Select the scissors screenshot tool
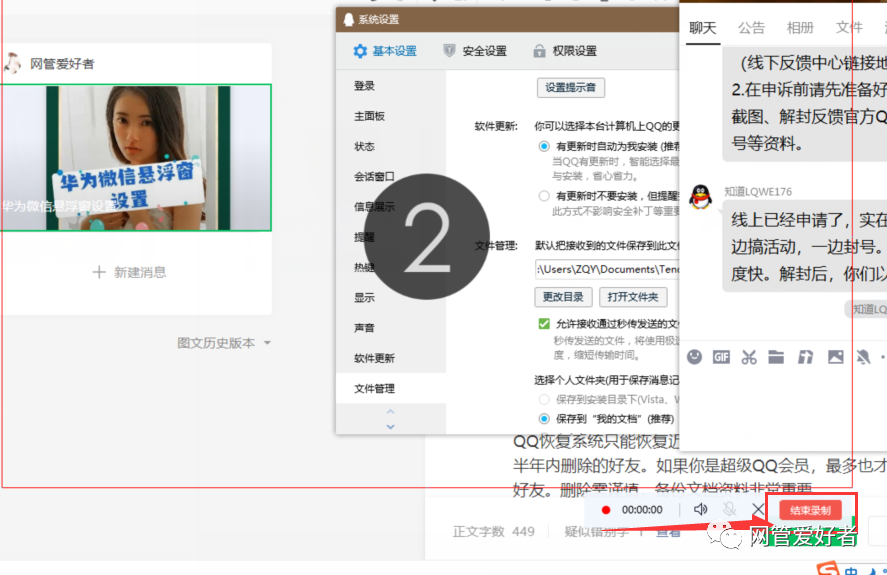This screenshot has width=887, height=575. click(748, 357)
